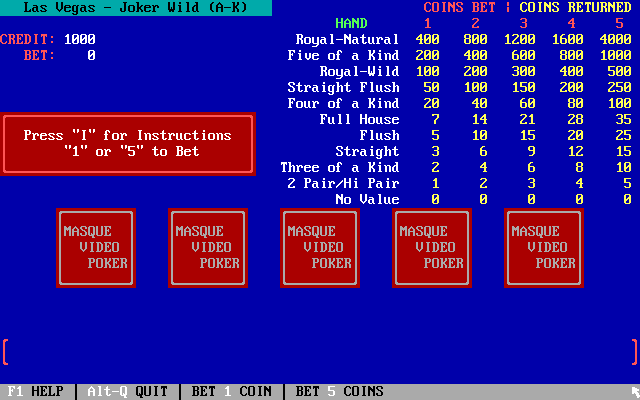Viewport: 640px width, 400px height.
Task: Choose BET 1 COIN option
Action: [x=231, y=391]
